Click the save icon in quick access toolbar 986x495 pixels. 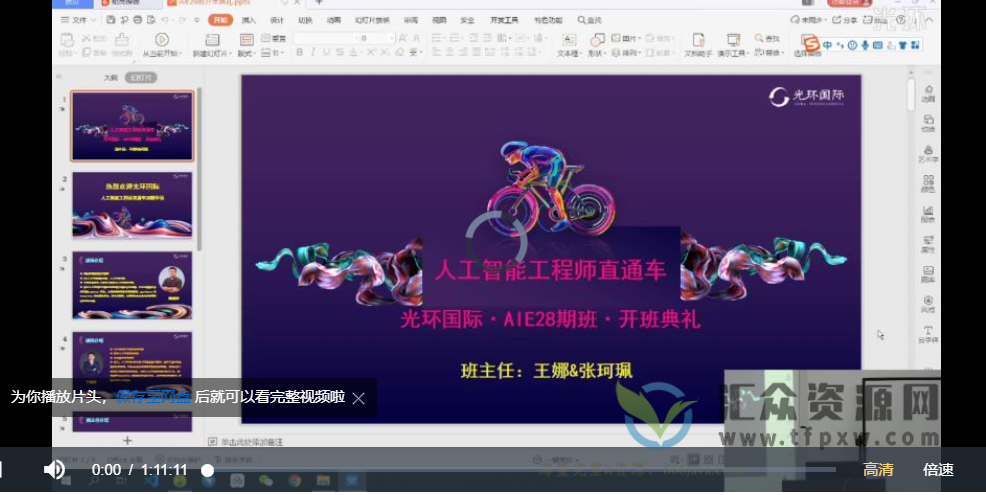(111, 20)
